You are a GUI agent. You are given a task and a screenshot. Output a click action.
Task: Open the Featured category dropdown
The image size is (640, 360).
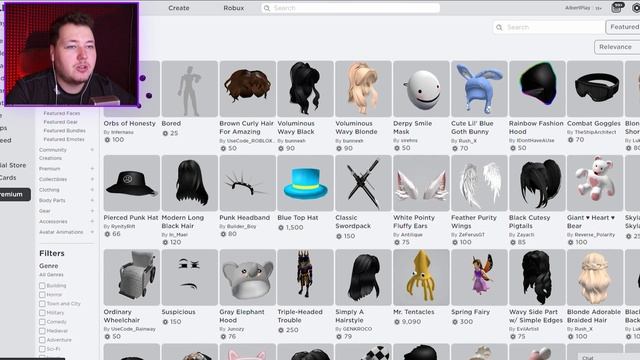(x=623, y=27)
